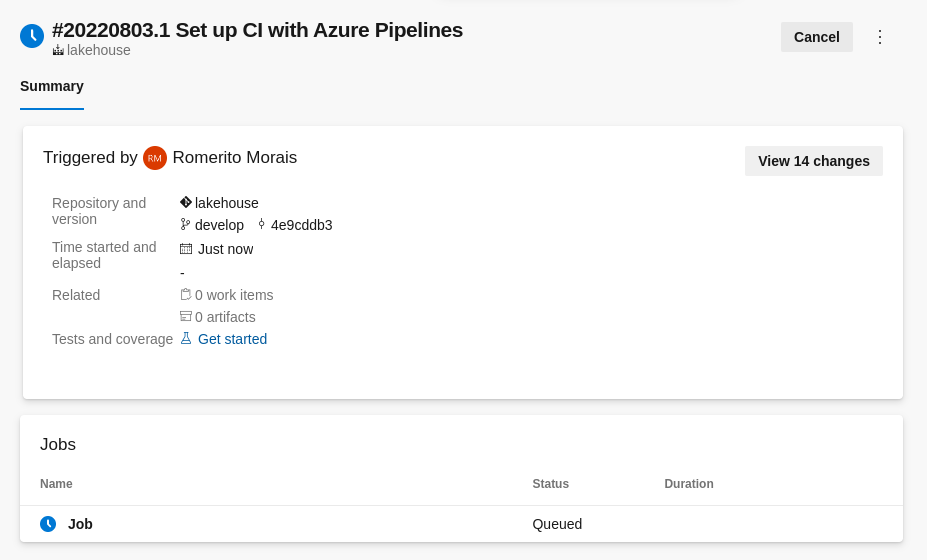Open the lakehouse repository link
Image resolution: width=927 pixels, height=560 pixels.
tap(227, 203)
